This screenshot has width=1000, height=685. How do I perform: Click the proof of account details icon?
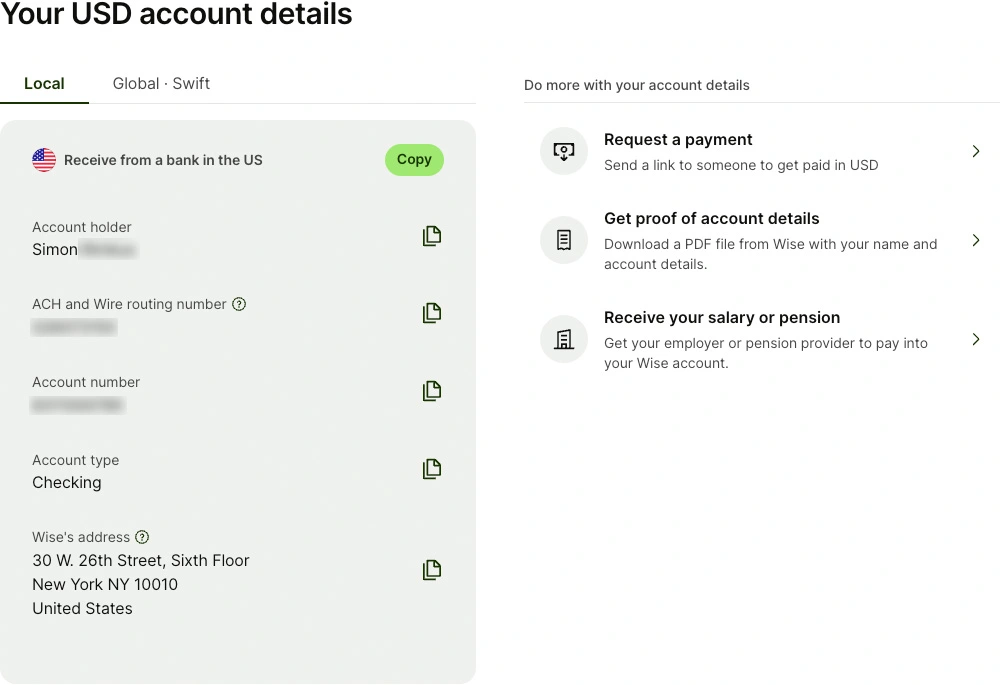point(564,241)
